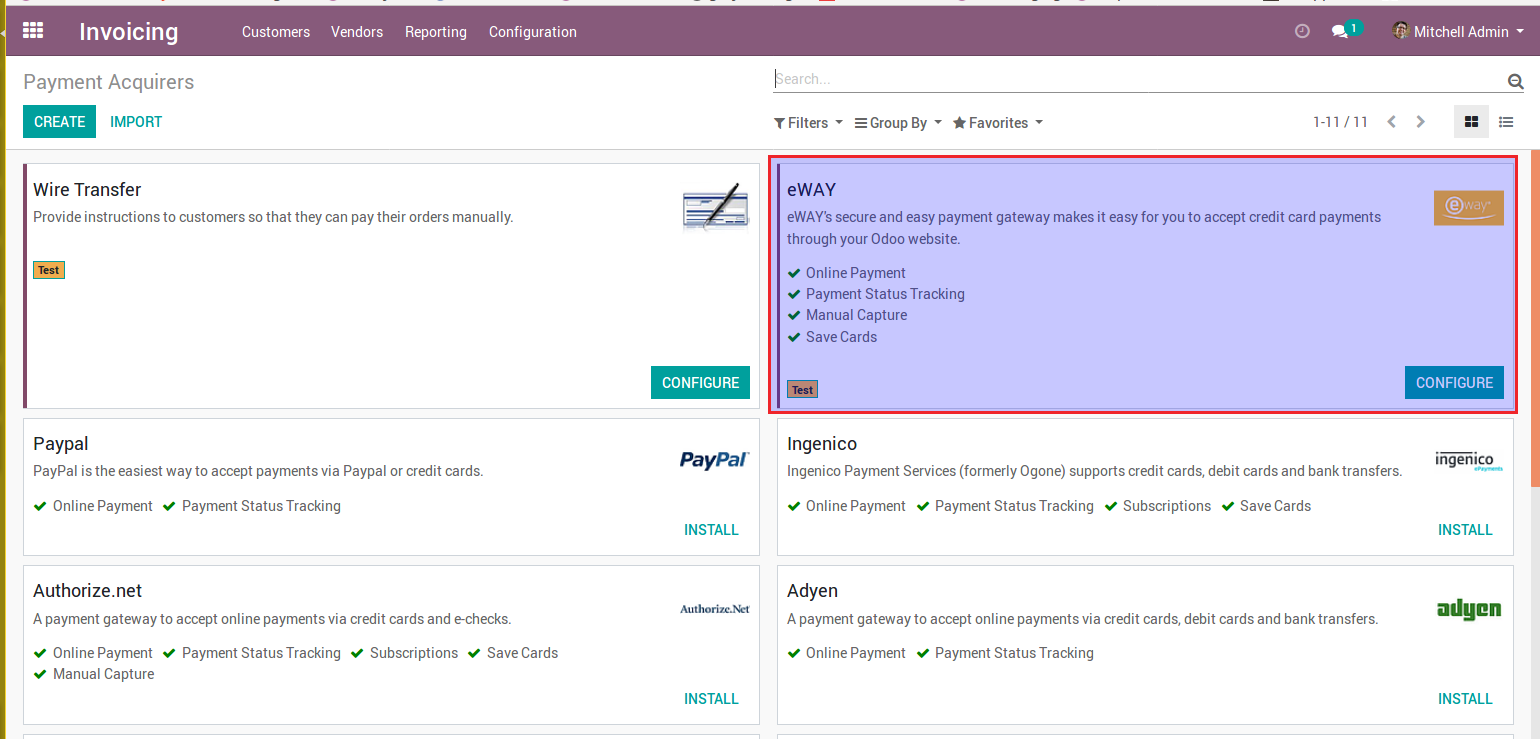
Task: Click Ingenico's Subscriptions feature text
Action: tap(1167, 506)
